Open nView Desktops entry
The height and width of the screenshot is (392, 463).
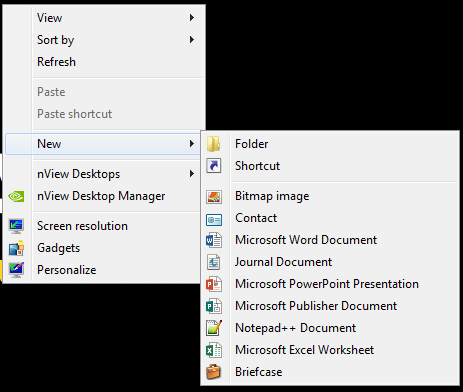103,174
